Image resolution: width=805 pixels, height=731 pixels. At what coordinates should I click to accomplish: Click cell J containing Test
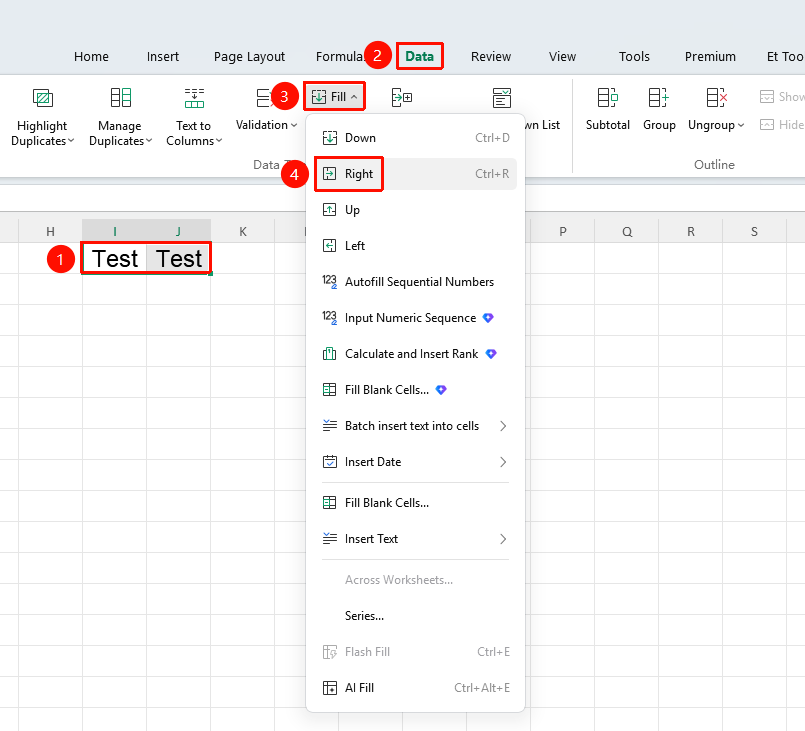(179, 258)
